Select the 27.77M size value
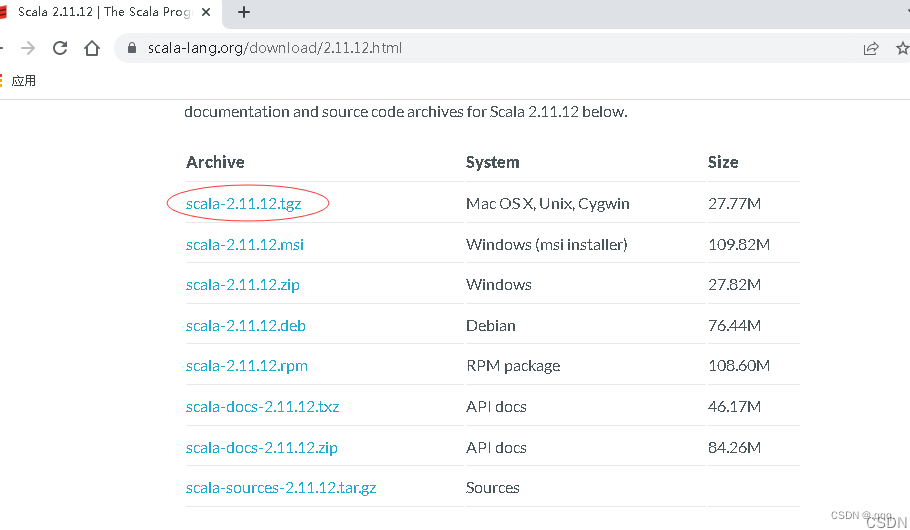This screenshot has width=910, height=530. [x=734, y=204]
